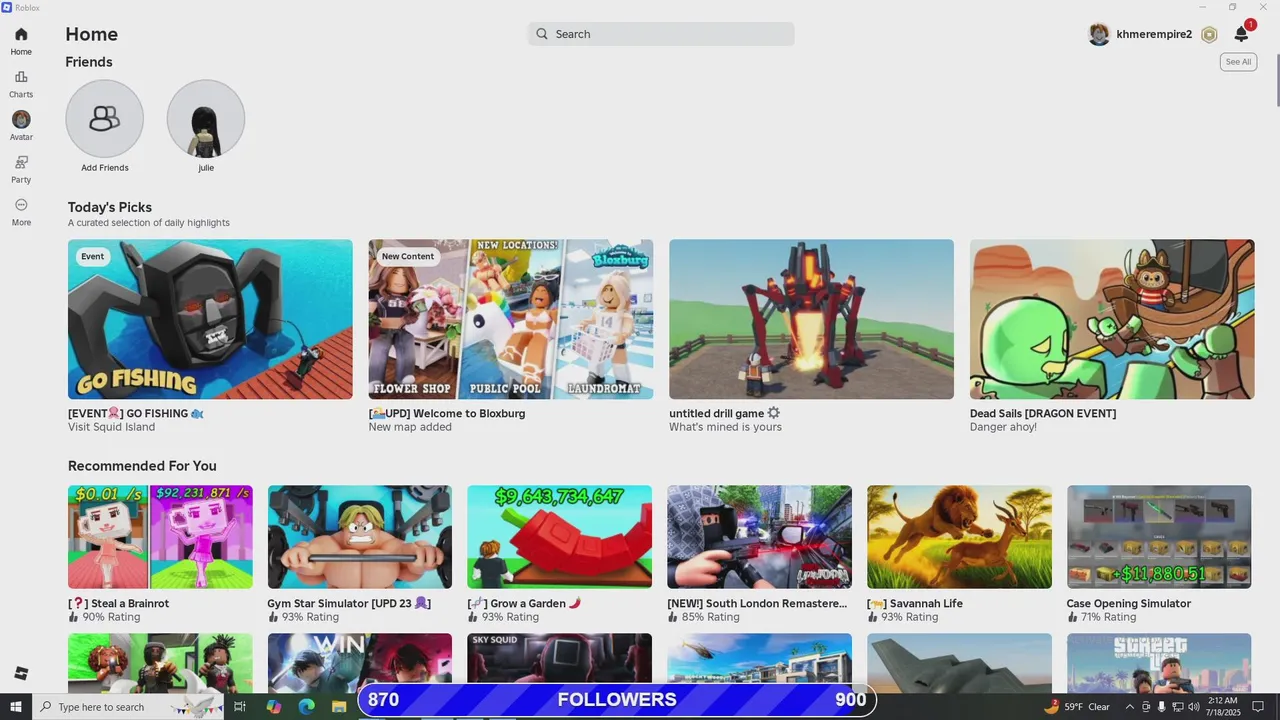Show hidden tray icons chevron

click(x=1130, y=707)
